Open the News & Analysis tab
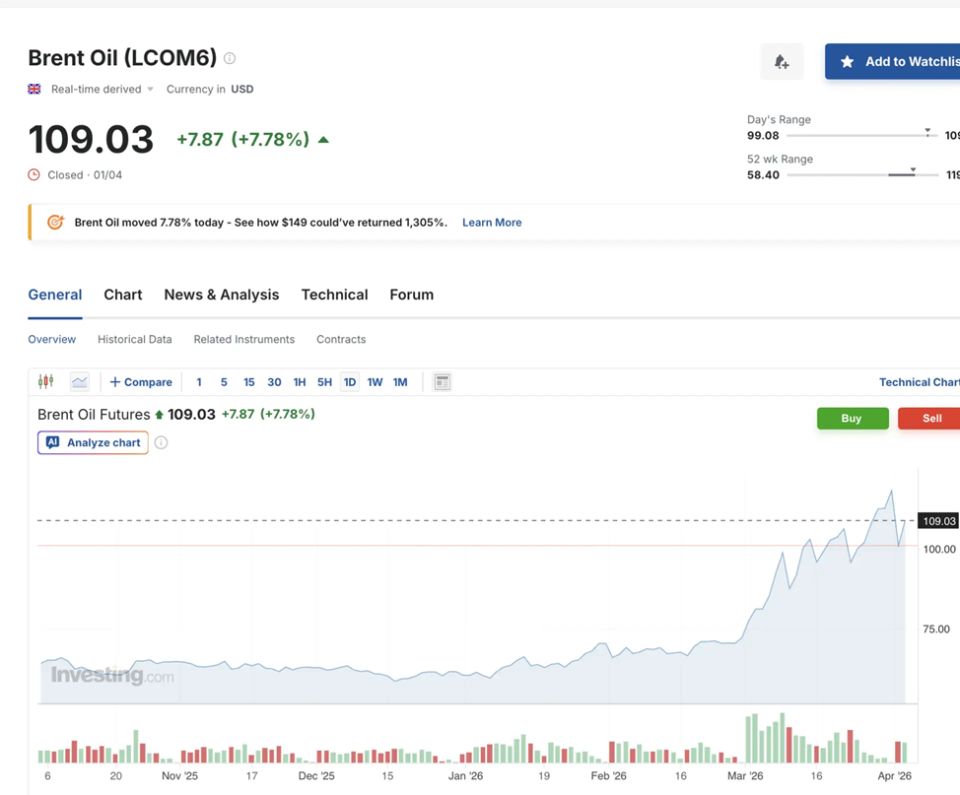Image resolution: width=960 pixels, height=795 pixels. coord(222,295)
